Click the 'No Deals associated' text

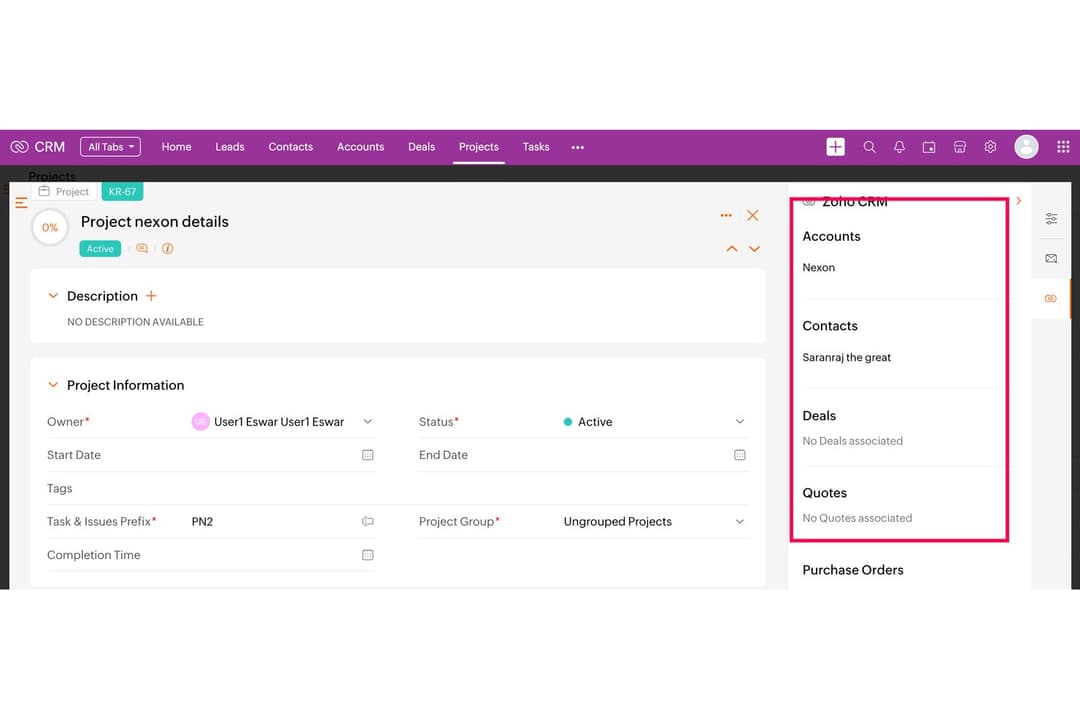pyautogui.click(x=852, y=441)
